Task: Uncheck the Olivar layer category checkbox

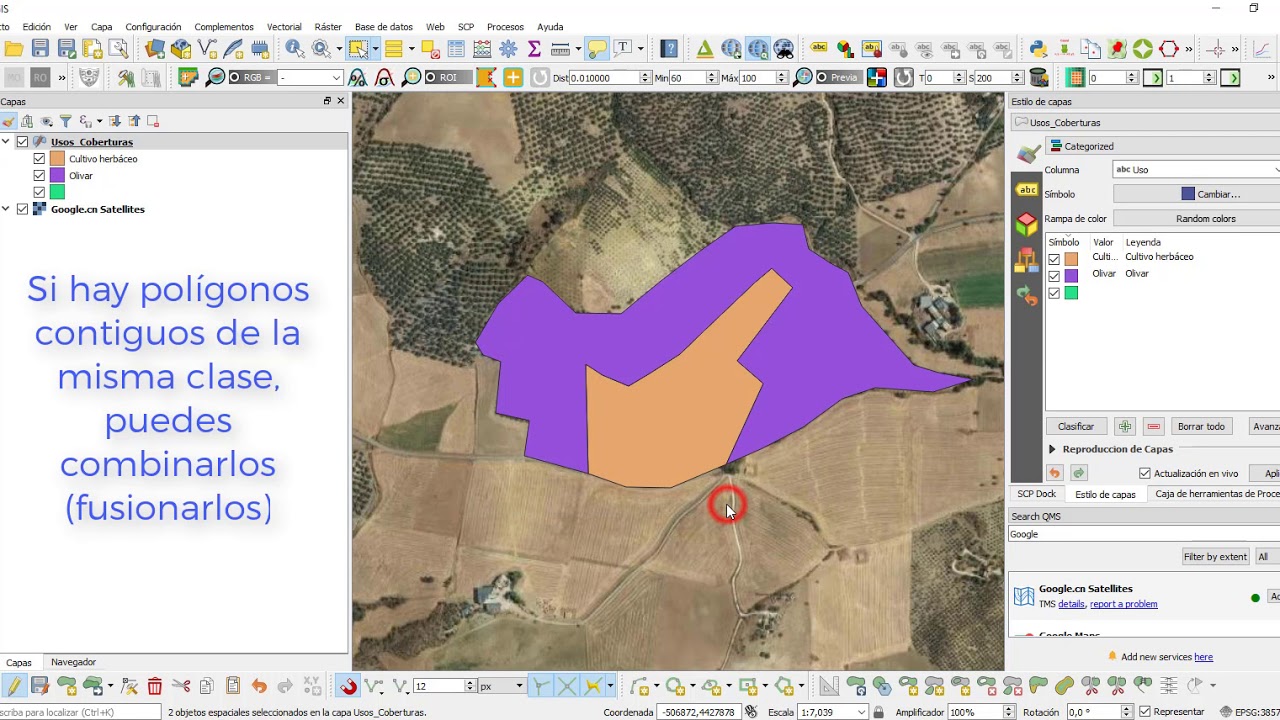Action: coord(39,175)
